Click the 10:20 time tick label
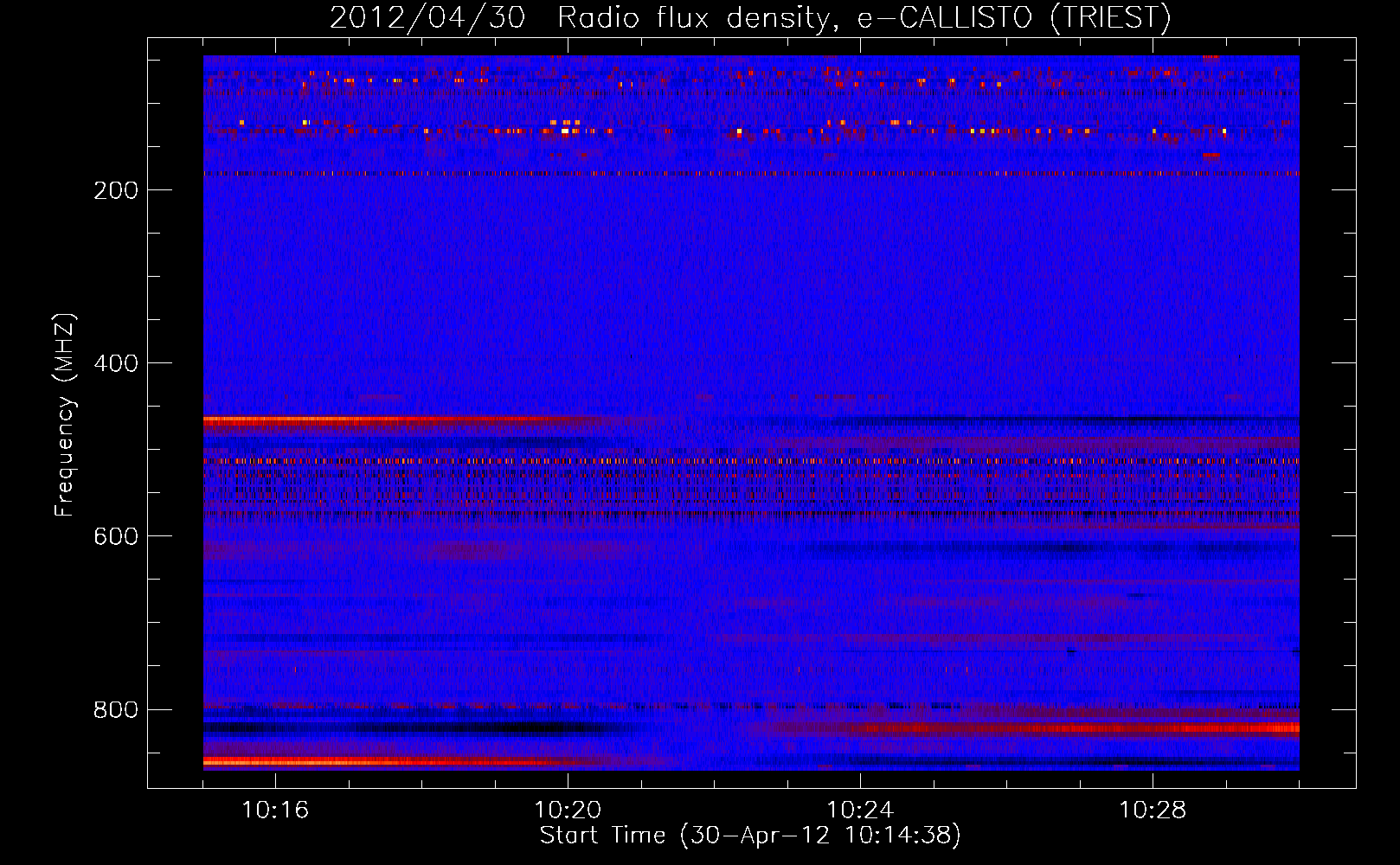1400x865 pixels. tap(568, 811)
